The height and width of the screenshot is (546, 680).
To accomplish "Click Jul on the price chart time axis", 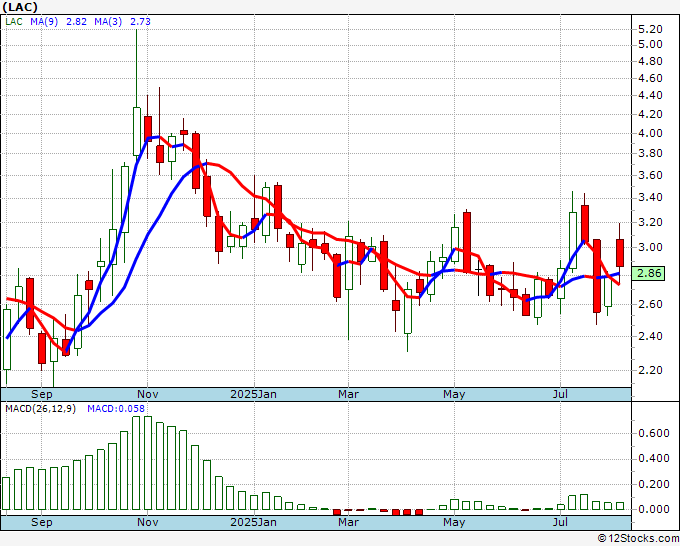I will click(x=560, y=394).
